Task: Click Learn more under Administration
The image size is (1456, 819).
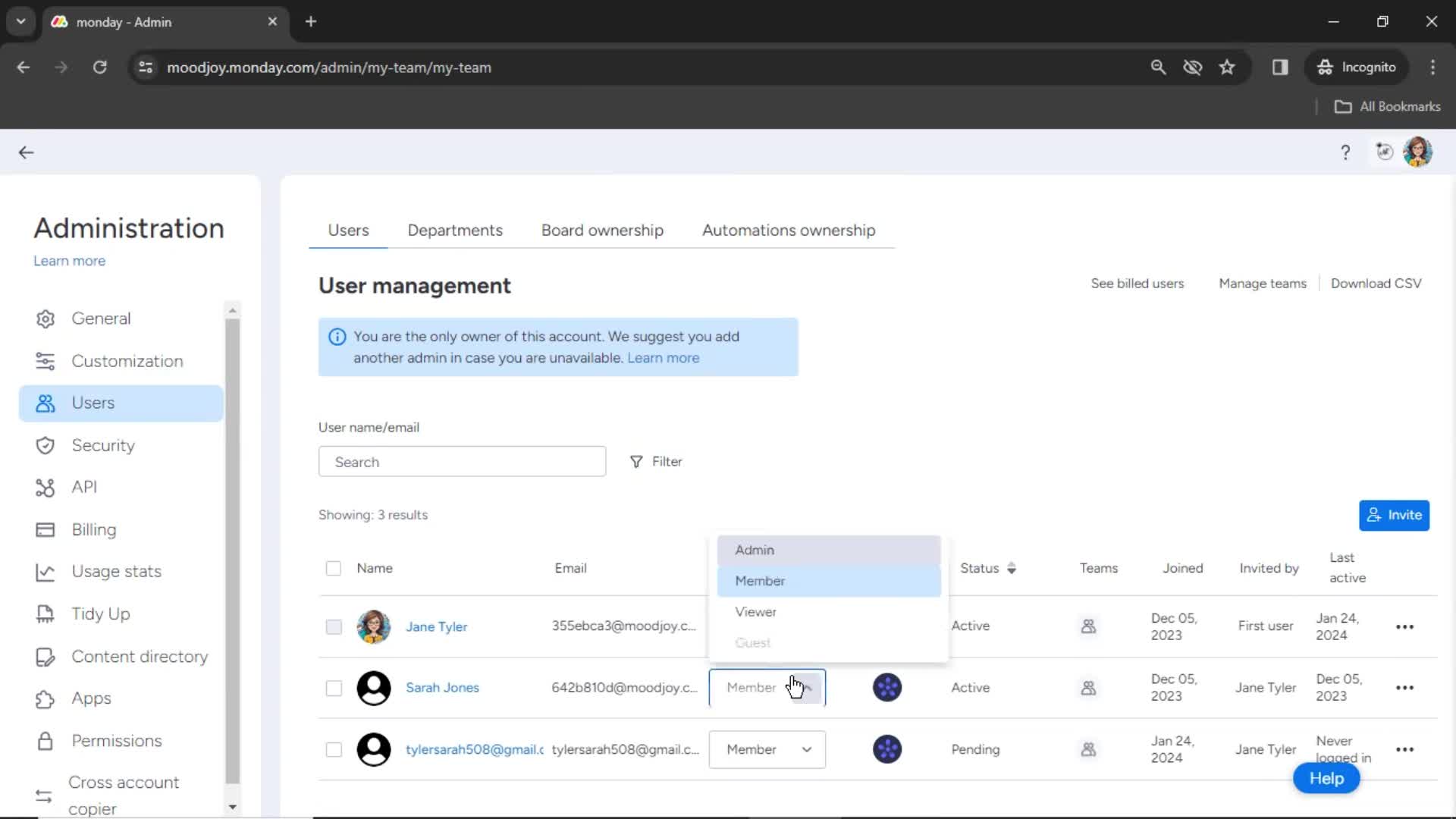Action: 69,261
